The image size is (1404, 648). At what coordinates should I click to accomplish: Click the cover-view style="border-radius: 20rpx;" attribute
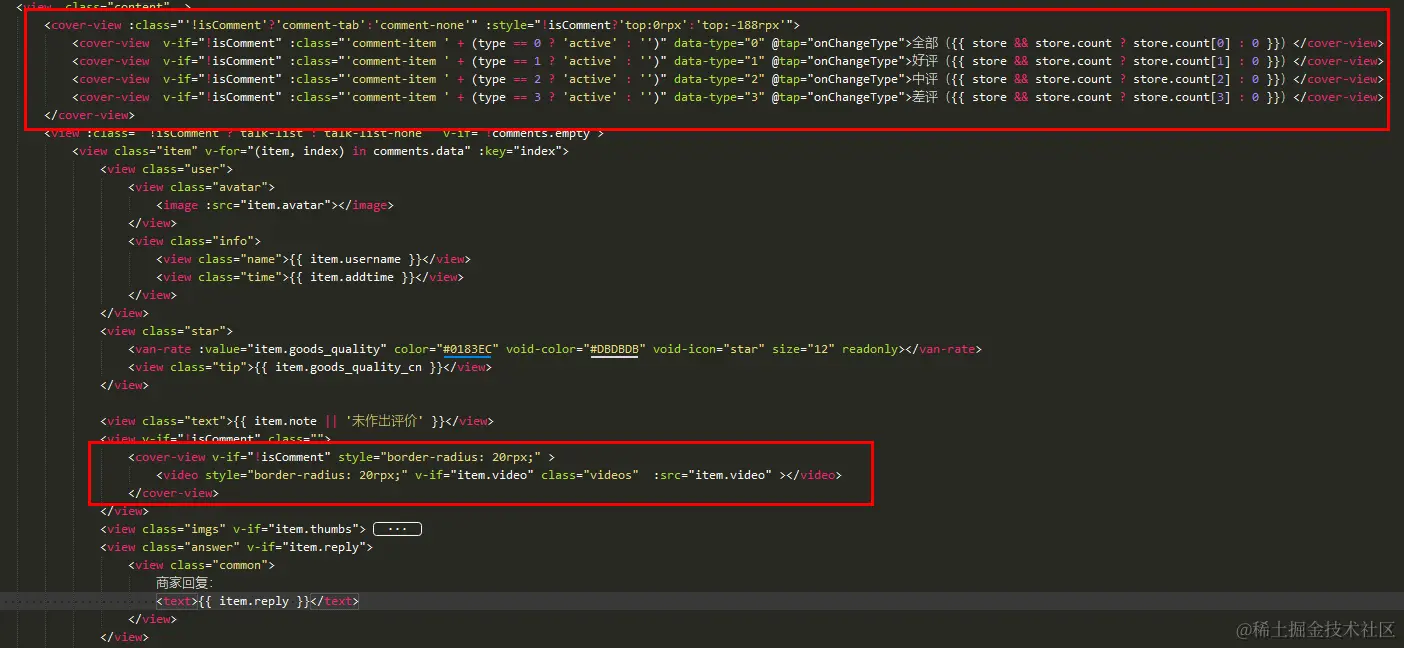[439, 457]
